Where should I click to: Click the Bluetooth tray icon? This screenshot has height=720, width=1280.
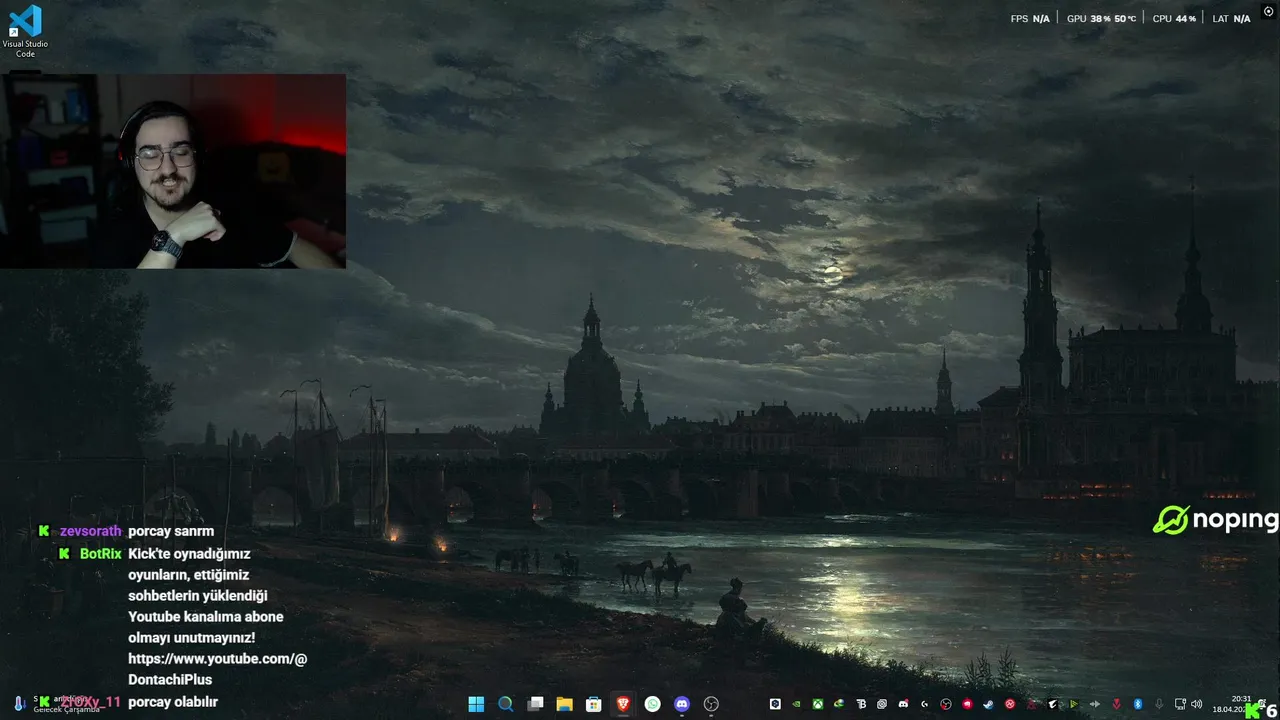click(1138, 704)
